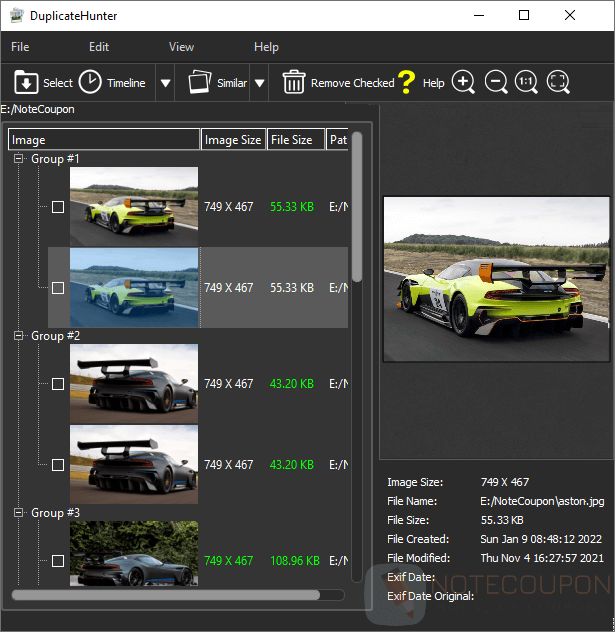
Task: Click the green 55.33 KB file size
Action: click(x=292, y=207)
